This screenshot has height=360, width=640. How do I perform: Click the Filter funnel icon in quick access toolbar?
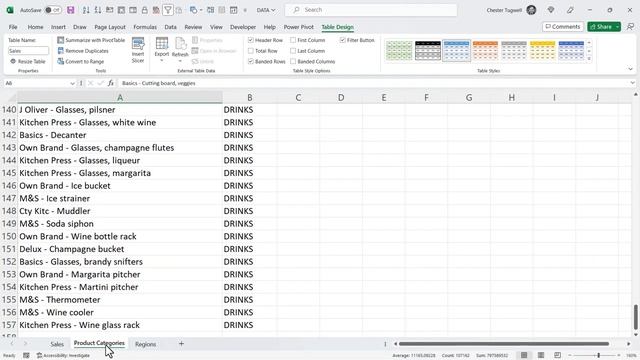(168, 10)
